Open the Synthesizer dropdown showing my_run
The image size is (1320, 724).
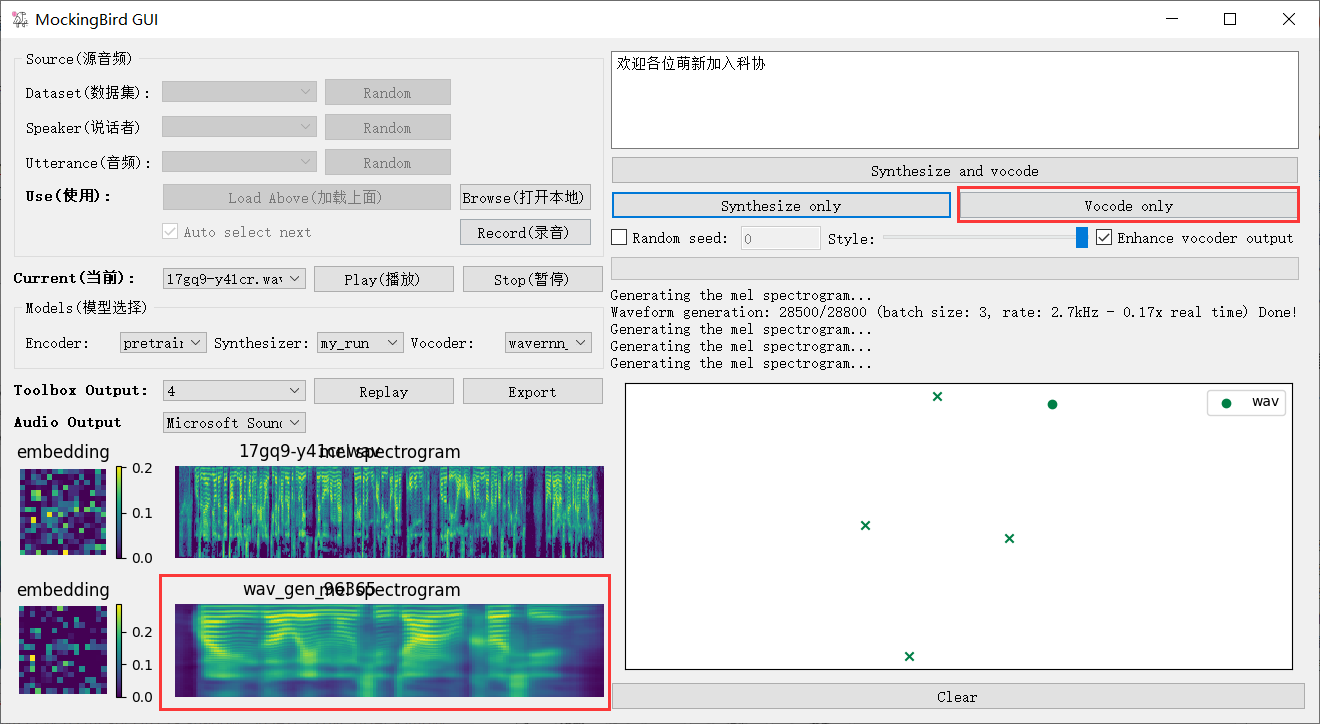click(x=359, y=342)
